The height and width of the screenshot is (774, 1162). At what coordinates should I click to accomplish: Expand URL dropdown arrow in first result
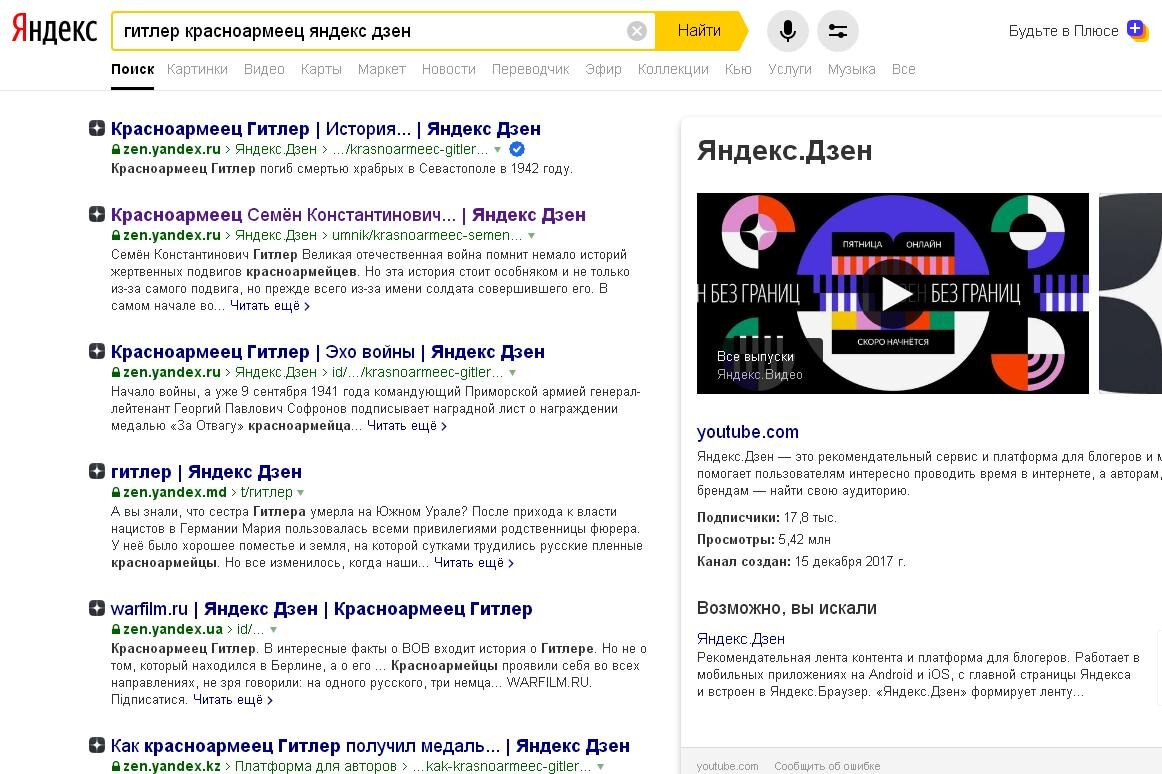click(497, 150)
